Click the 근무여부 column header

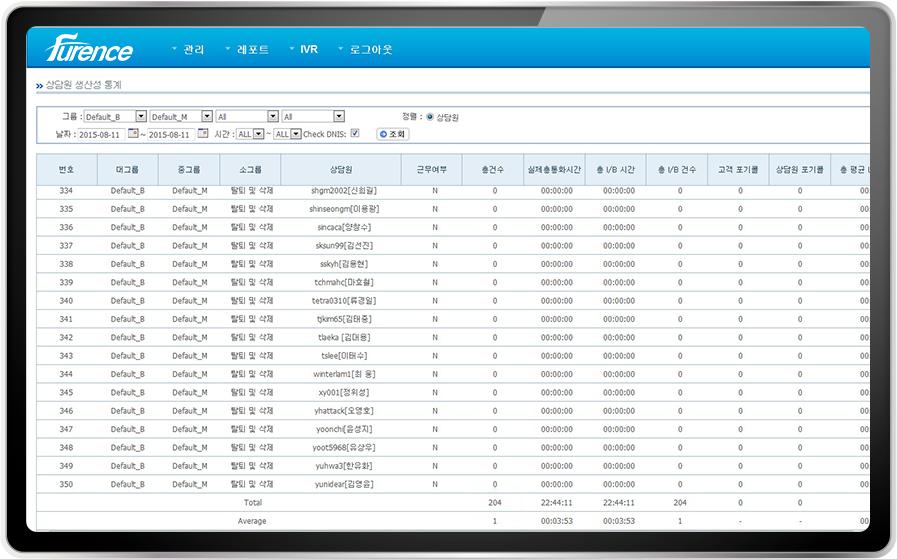click(431, 169)
